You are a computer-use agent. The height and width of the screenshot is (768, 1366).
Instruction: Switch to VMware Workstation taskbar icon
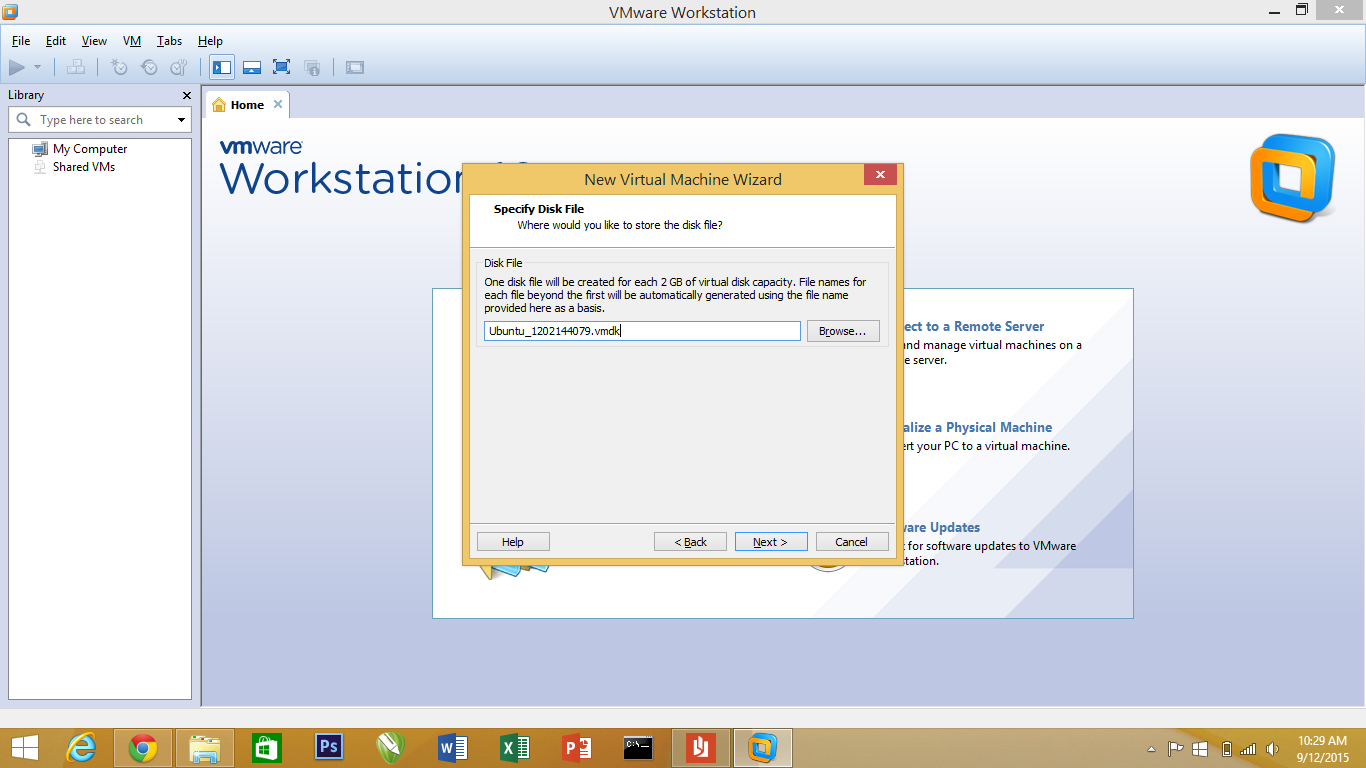[763, 748]
